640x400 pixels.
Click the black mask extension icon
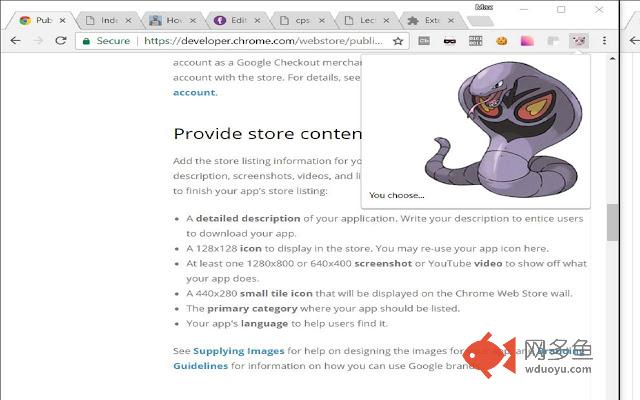point(450,41)
